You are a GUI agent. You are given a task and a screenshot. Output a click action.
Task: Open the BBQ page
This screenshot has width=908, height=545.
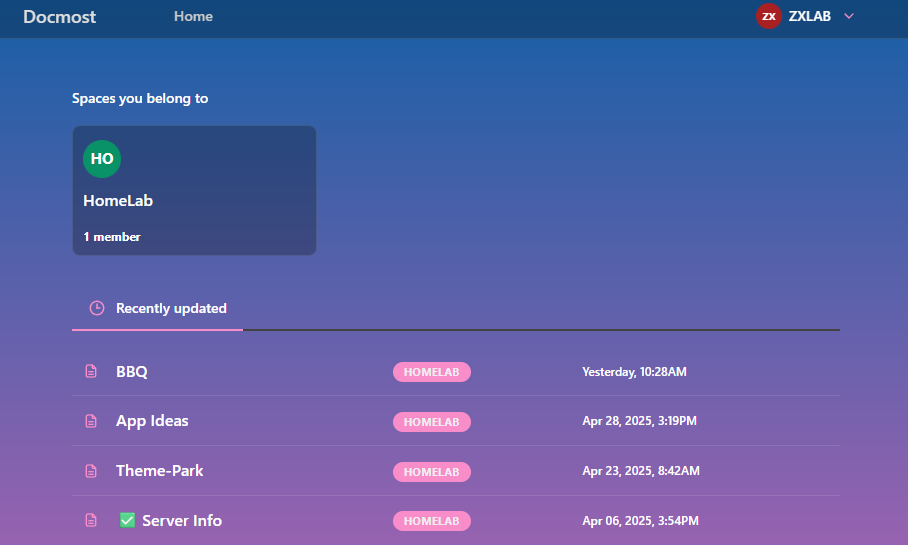coord(132,371)
